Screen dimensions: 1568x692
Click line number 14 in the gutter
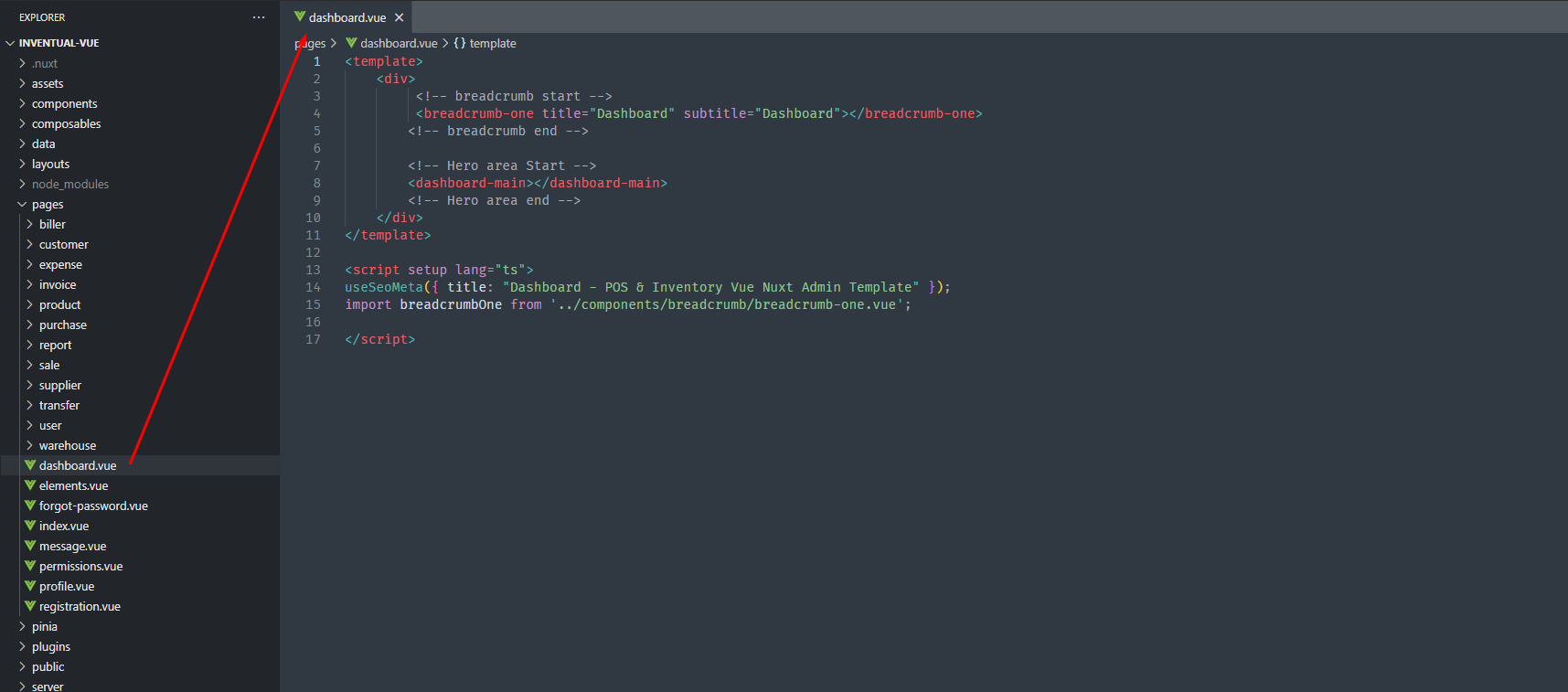pyautogui.click(x=314, y=287)
